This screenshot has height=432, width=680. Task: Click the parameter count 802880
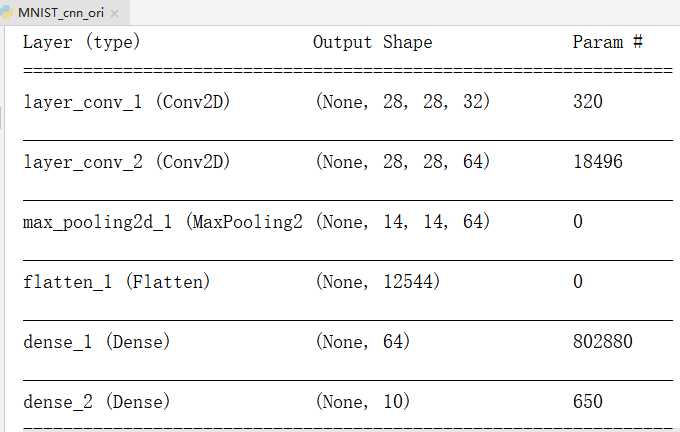[603, 342]
